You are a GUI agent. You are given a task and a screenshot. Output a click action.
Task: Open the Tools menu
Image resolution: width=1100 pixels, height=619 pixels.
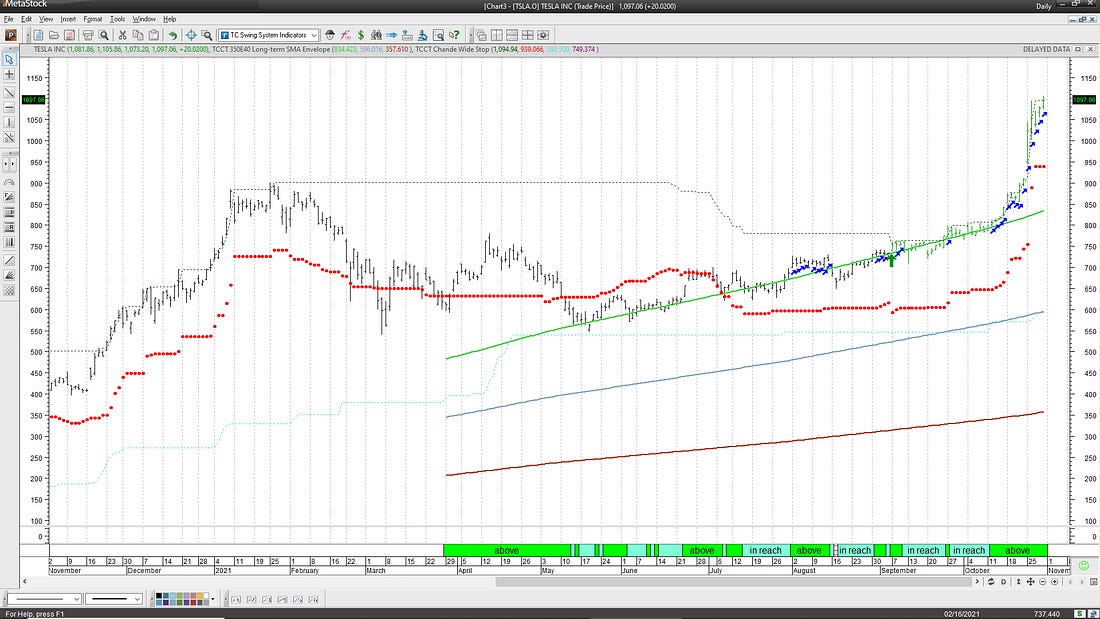pyautogui.click(x=117, y=19)
